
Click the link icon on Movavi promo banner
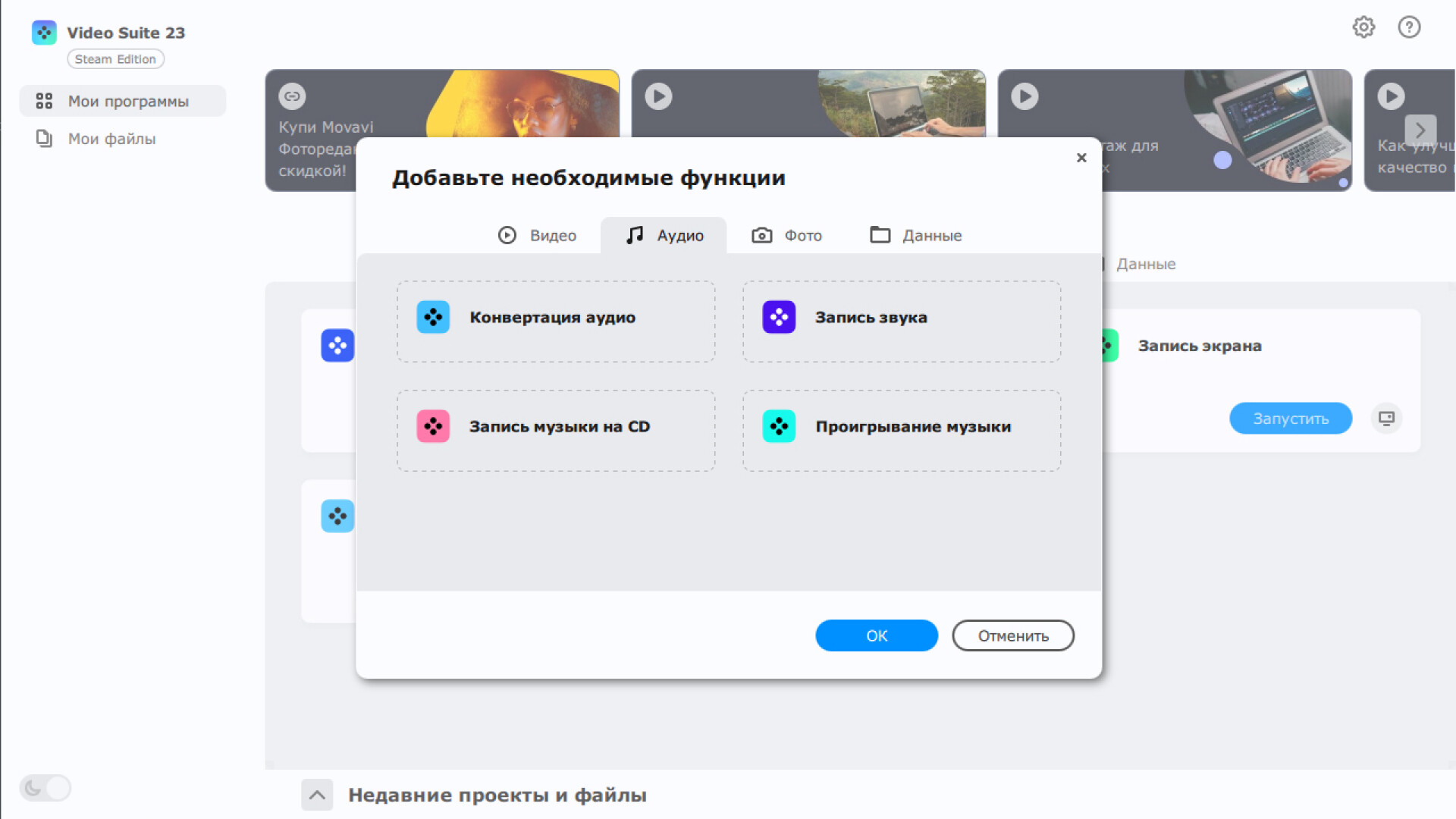pos(292,96)
